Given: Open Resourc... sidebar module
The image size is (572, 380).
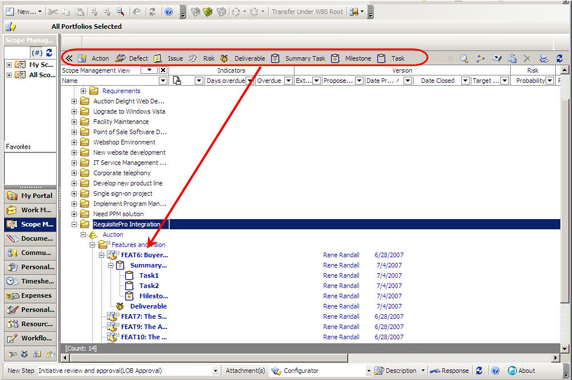Looking at the screenshot, I should coord(30,324).
